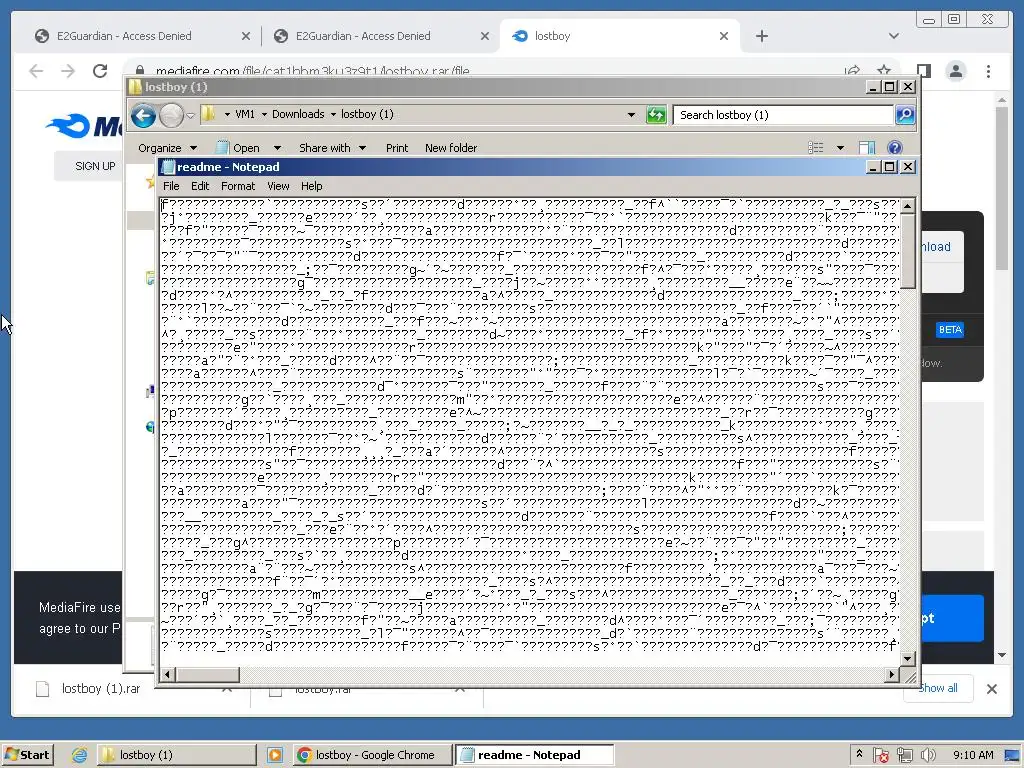This screenshot has height=768, width=1024.
Task: Open Notepad Edit menu
Action: (200, 186)
